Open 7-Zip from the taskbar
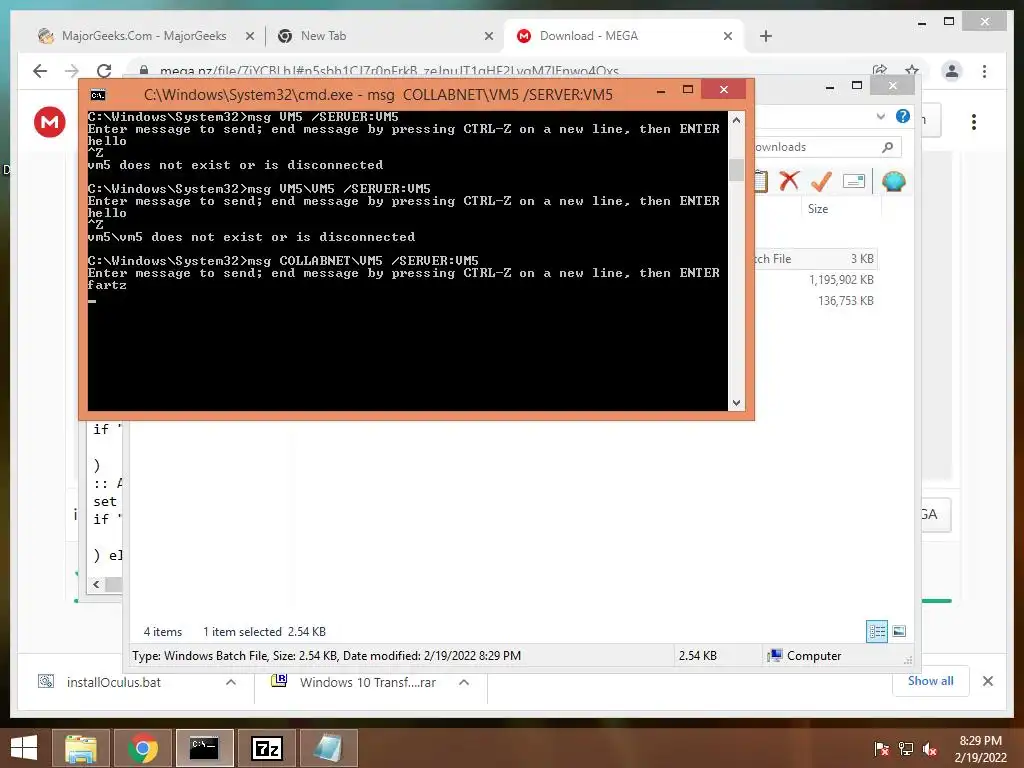The image size is (1024, 768). (x=266, y=748)
